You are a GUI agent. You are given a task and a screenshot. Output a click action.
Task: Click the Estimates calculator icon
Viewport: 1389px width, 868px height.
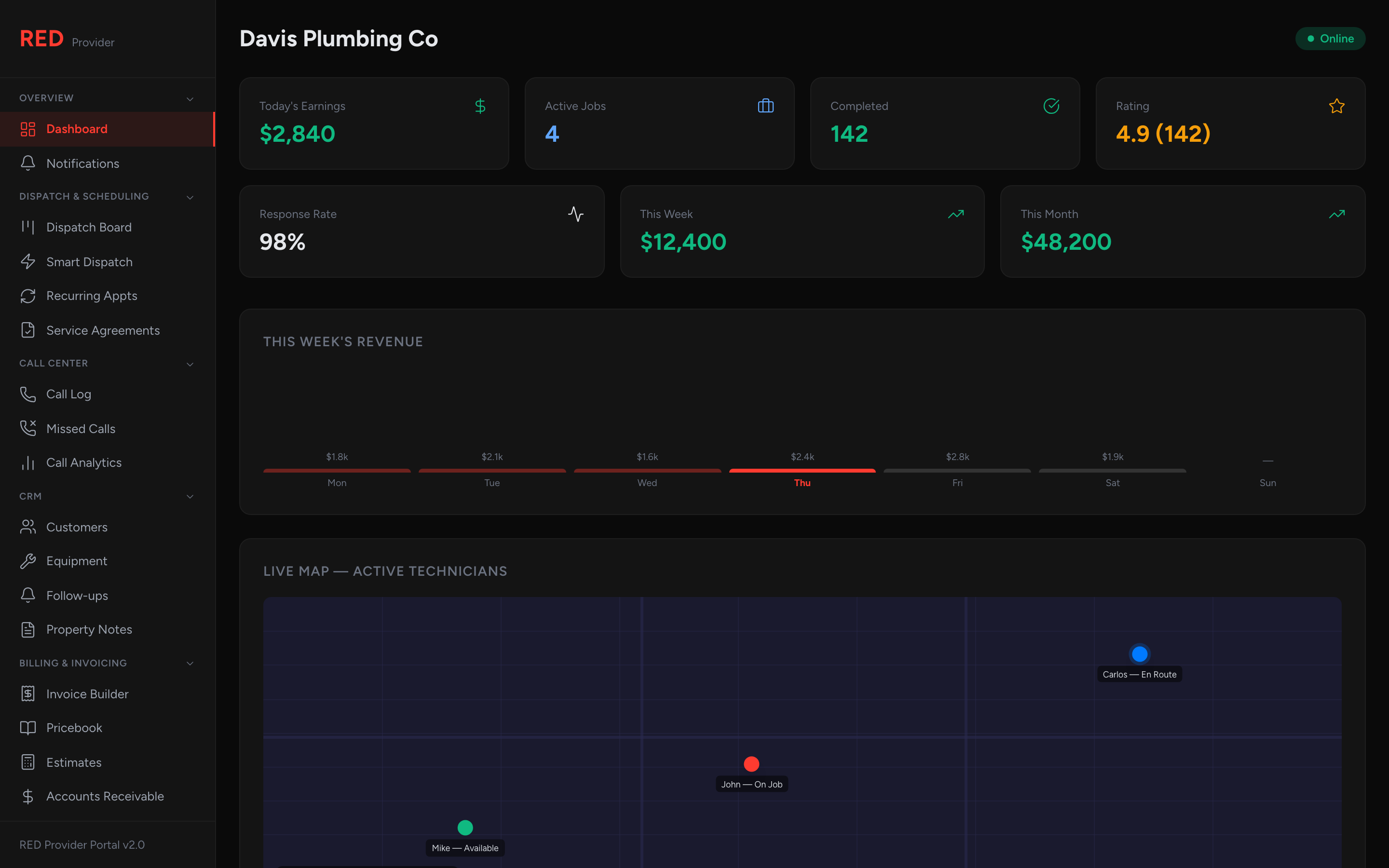pos(27,762)
